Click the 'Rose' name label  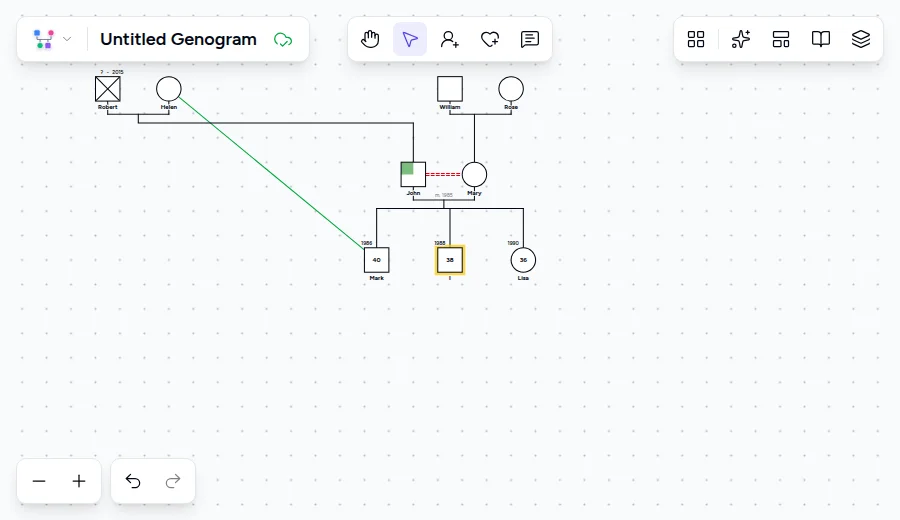tap(511, 107)
